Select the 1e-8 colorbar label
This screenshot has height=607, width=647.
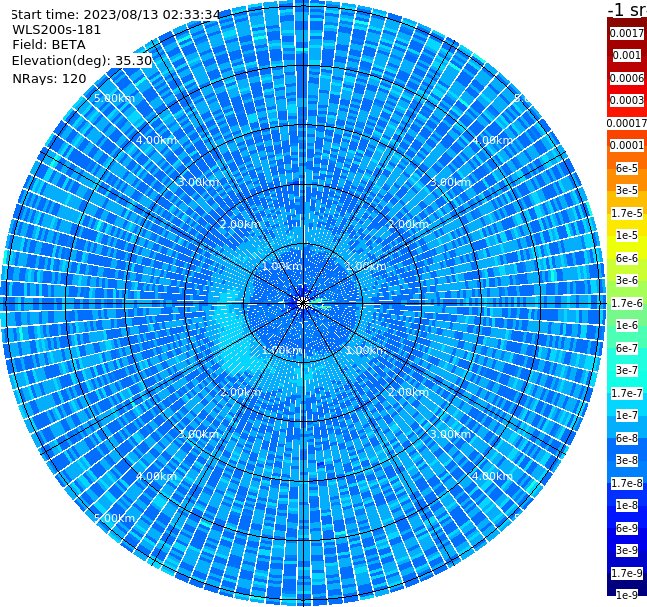pyautogui.click(x=627, y=505)
